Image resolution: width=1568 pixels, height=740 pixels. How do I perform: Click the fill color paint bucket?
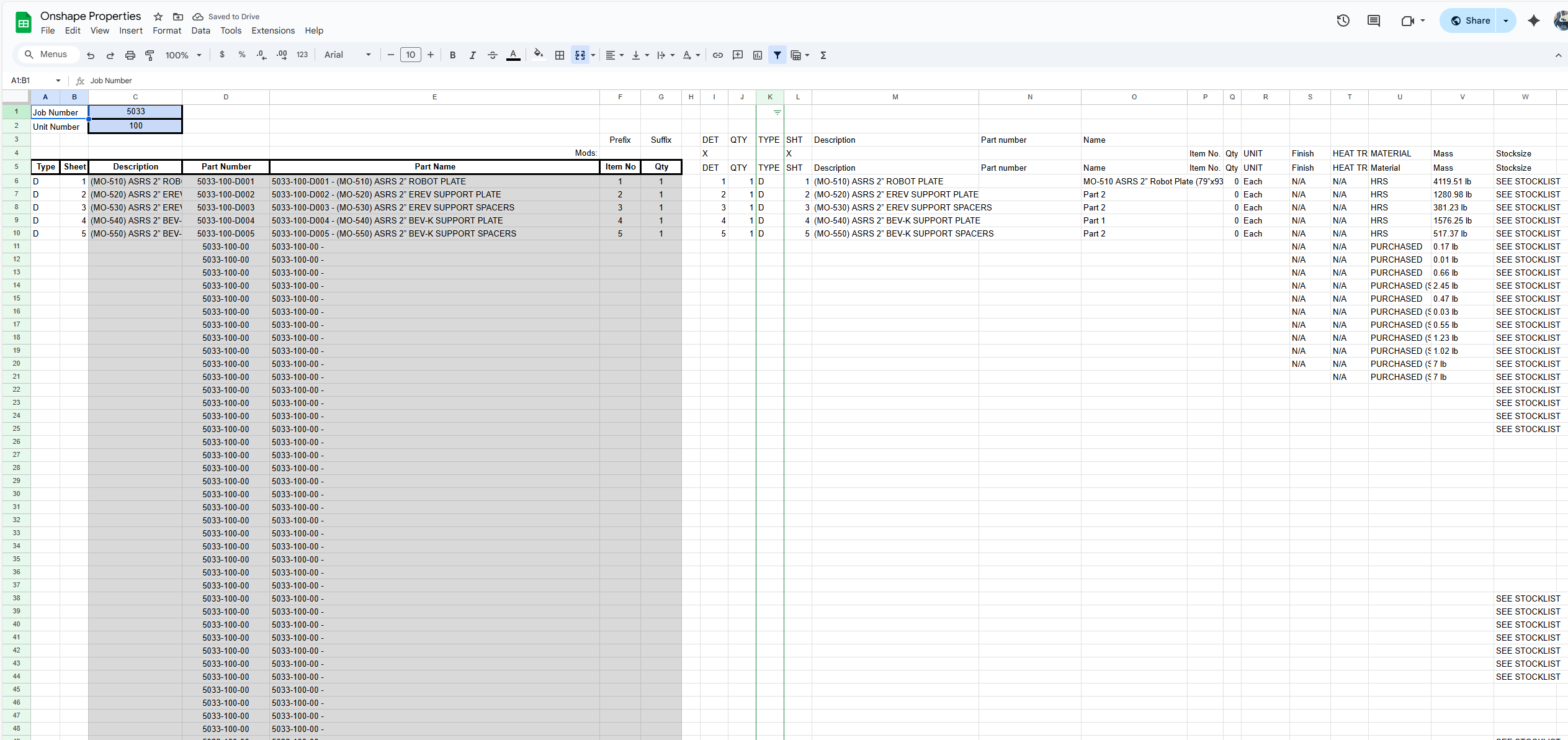coord(538,55)
